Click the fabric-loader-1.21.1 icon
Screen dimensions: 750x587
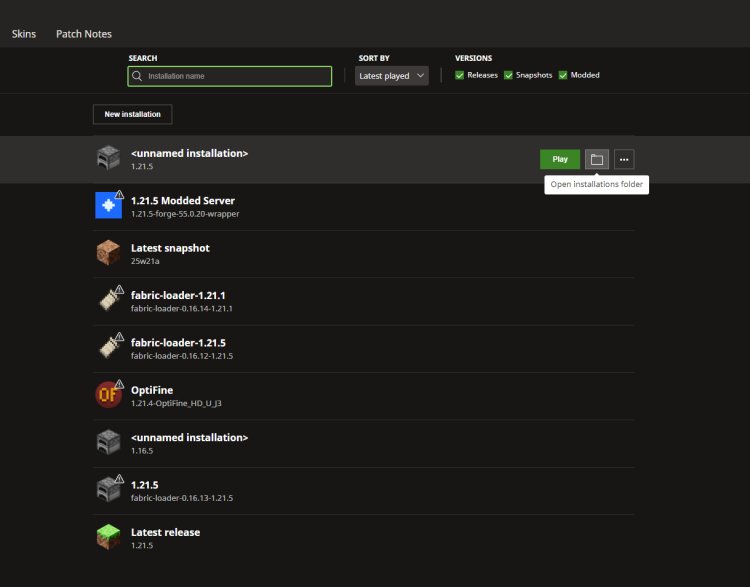tap(109, 300)
